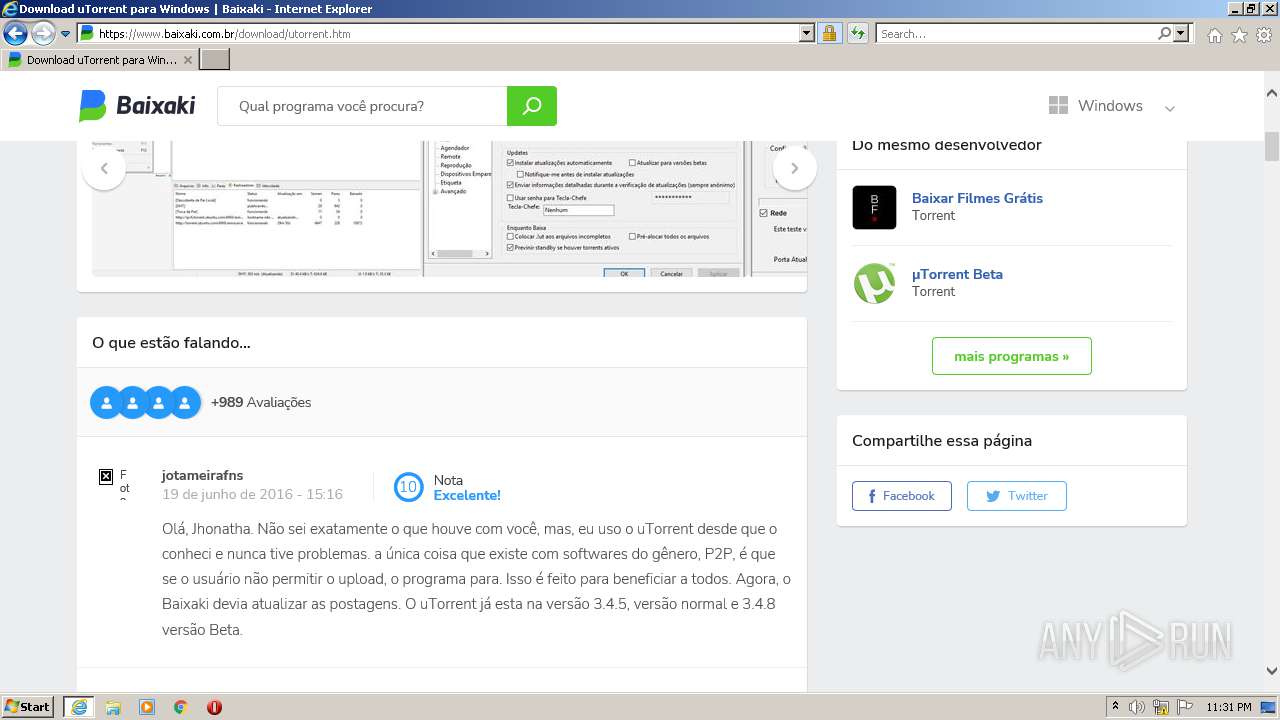1280x720 pixels.
Task: Open the Windows Start menu
Action: [28, 706]
